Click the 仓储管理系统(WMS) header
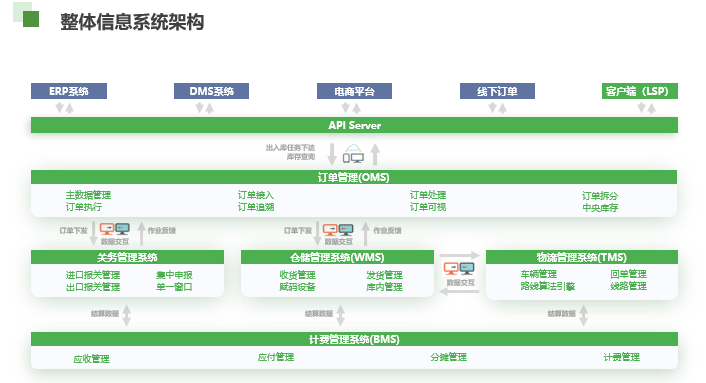The image size is (706, 383). [x=337, y=257]
